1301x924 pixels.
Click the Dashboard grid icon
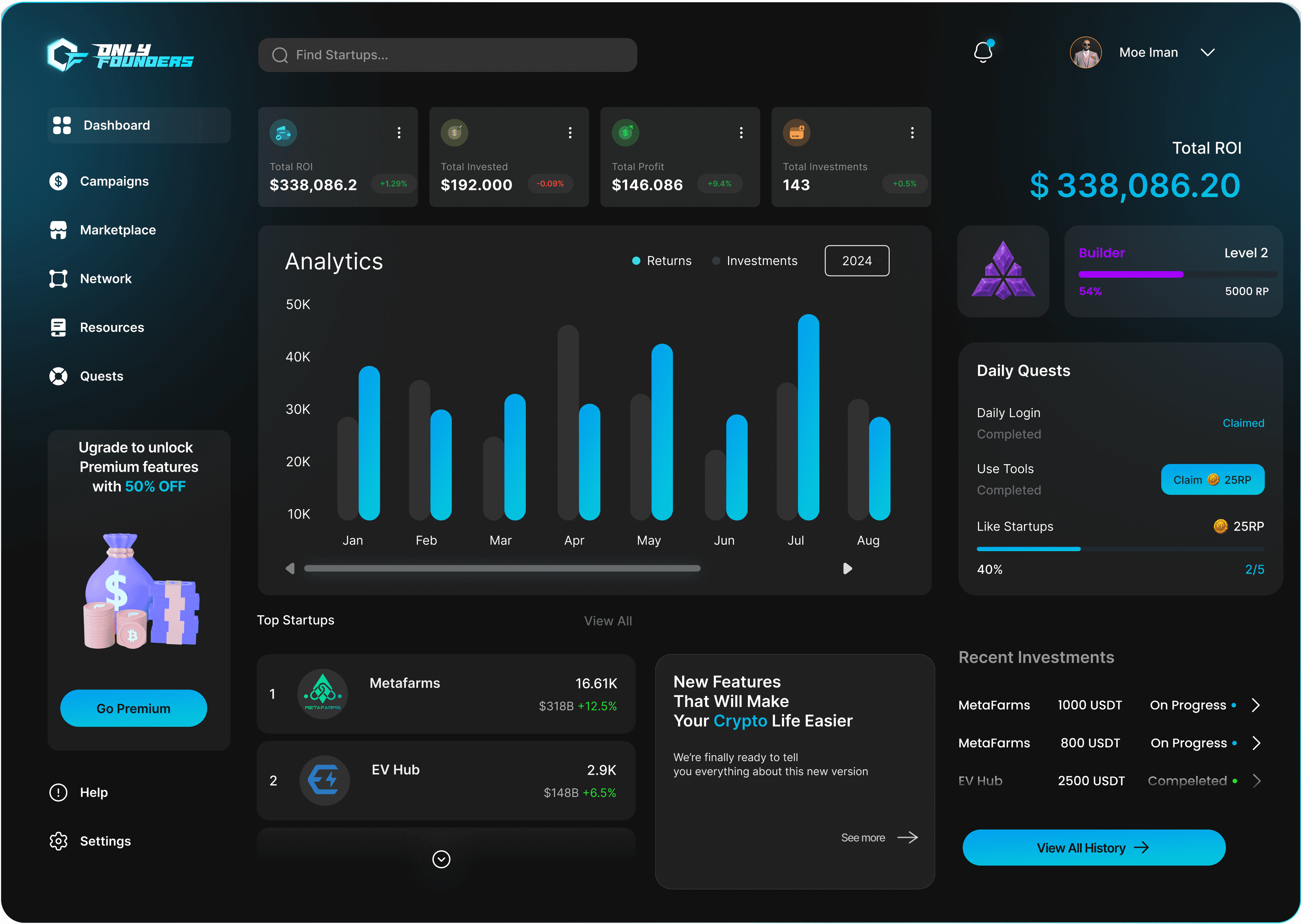point(61,125)
